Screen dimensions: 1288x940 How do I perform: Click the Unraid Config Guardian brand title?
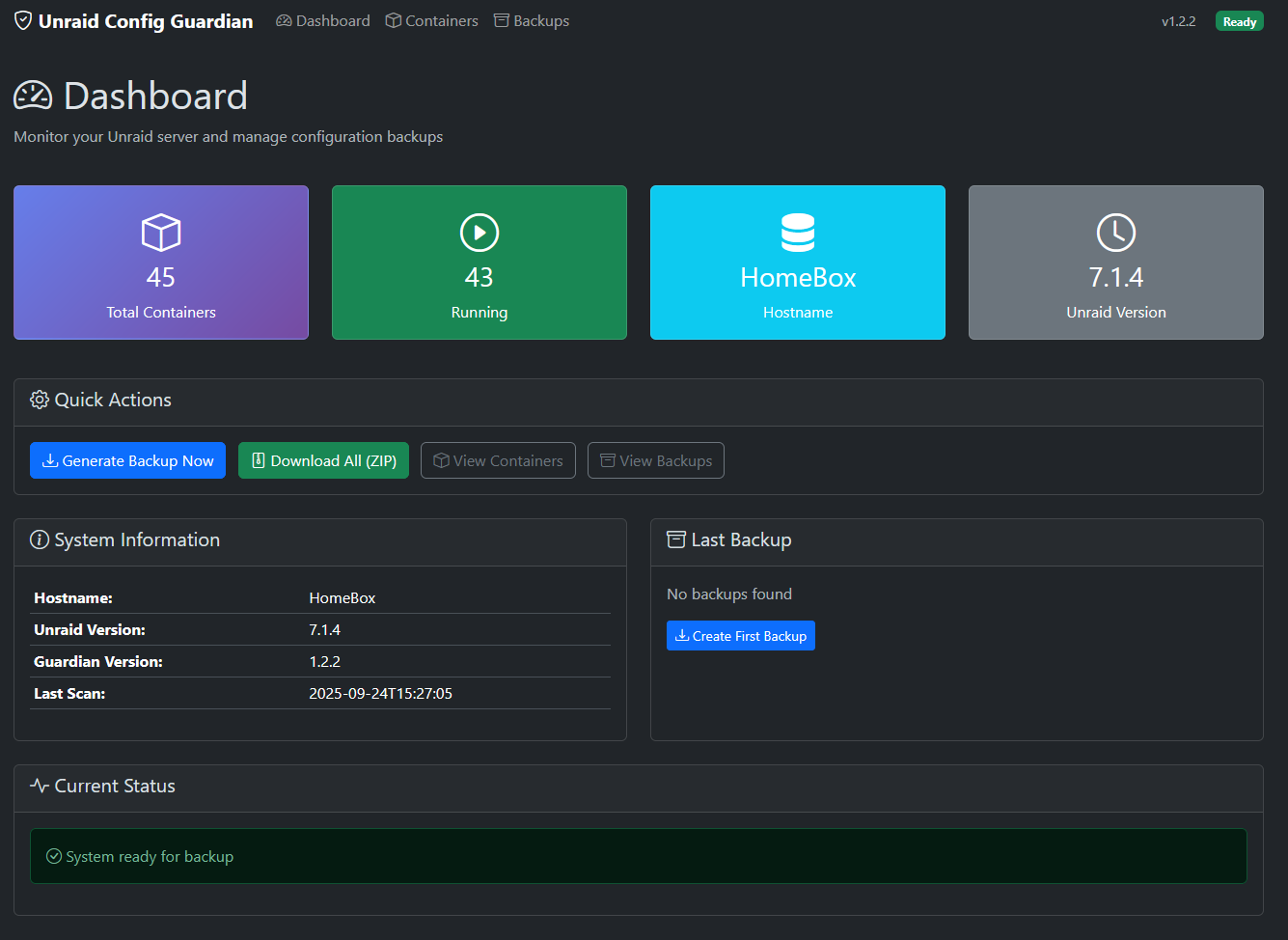click(x=146, y=21)
